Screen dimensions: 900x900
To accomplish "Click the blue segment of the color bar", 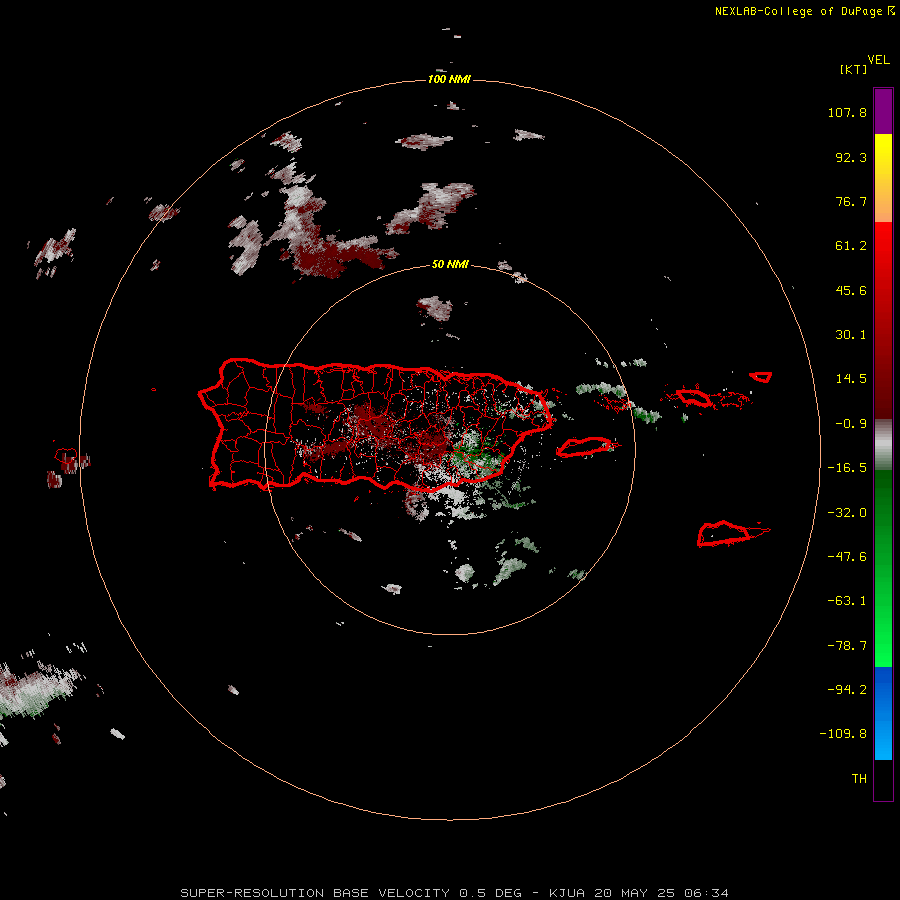I will 883,713.
